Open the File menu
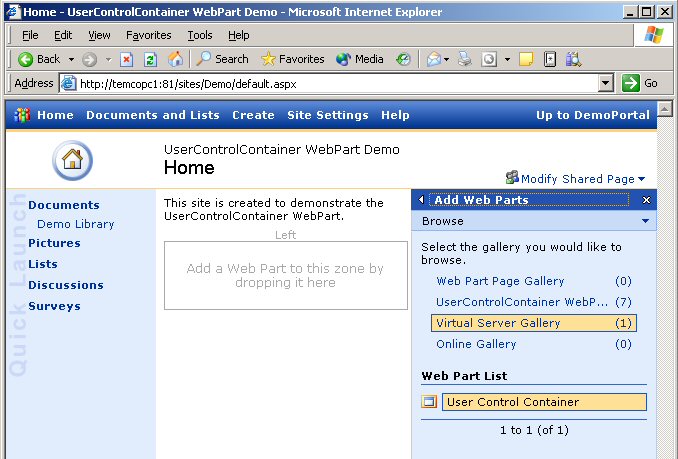This screenshot has height=459, width=678. click(30, 35)
